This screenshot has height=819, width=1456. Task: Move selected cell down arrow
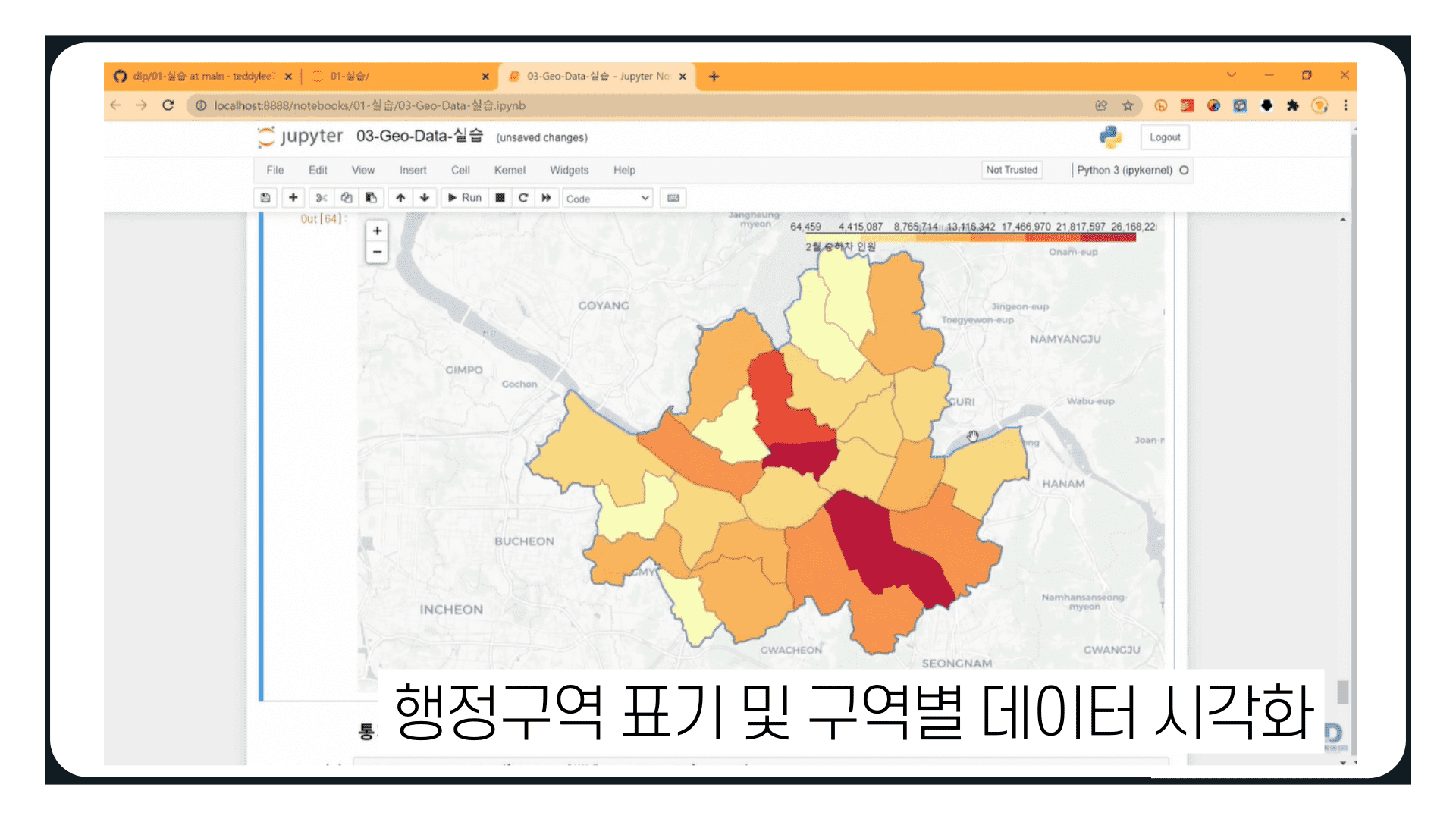425,198
